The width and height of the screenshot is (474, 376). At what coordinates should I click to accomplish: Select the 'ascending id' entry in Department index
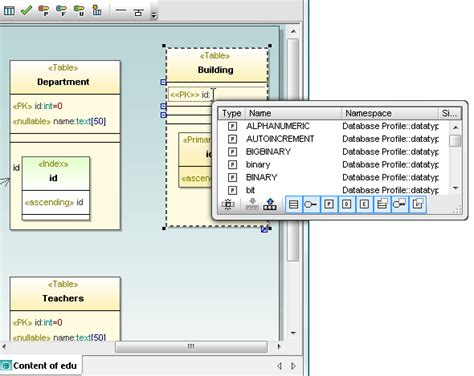coord(54,202)
